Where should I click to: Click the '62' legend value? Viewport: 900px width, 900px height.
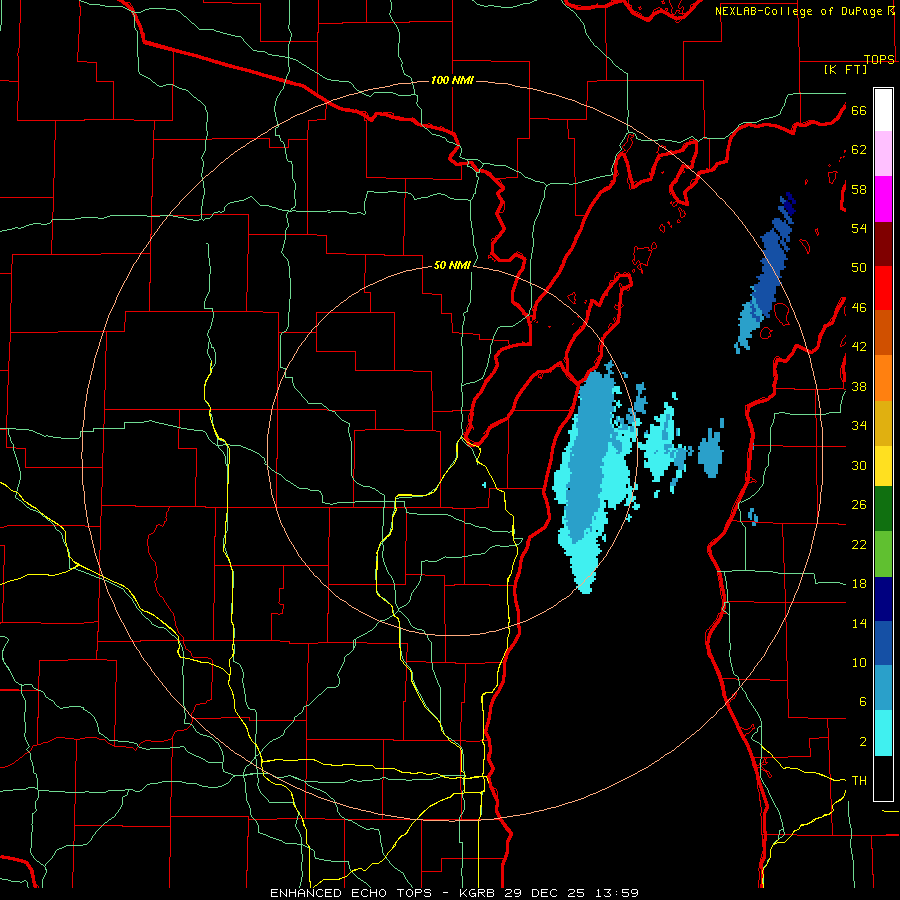tap(859, 150)
